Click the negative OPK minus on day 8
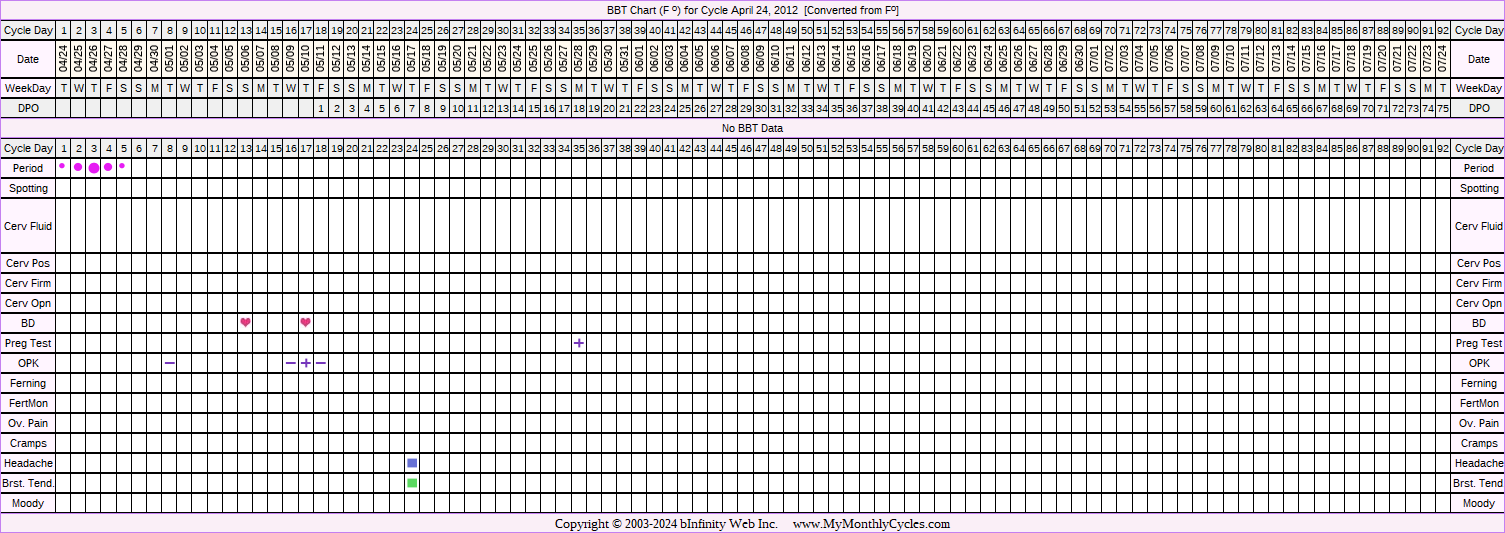Image resolution: width=1505 pixels, height=533 pixels. (x=170, y=363)
